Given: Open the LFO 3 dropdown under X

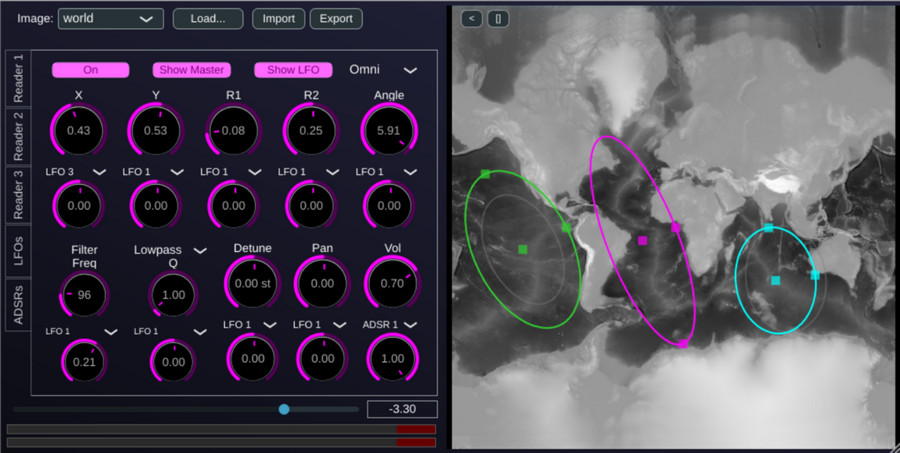Looking at the screenshot, I should click(x=76, y=172).
